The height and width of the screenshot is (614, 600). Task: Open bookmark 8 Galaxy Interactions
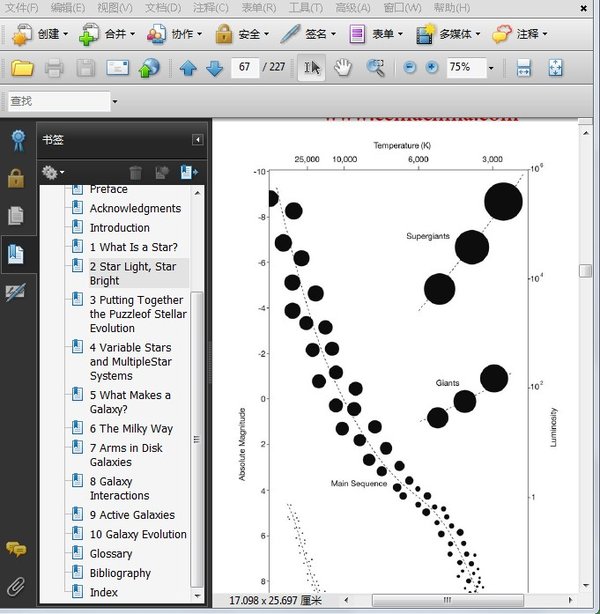[119, 488]
